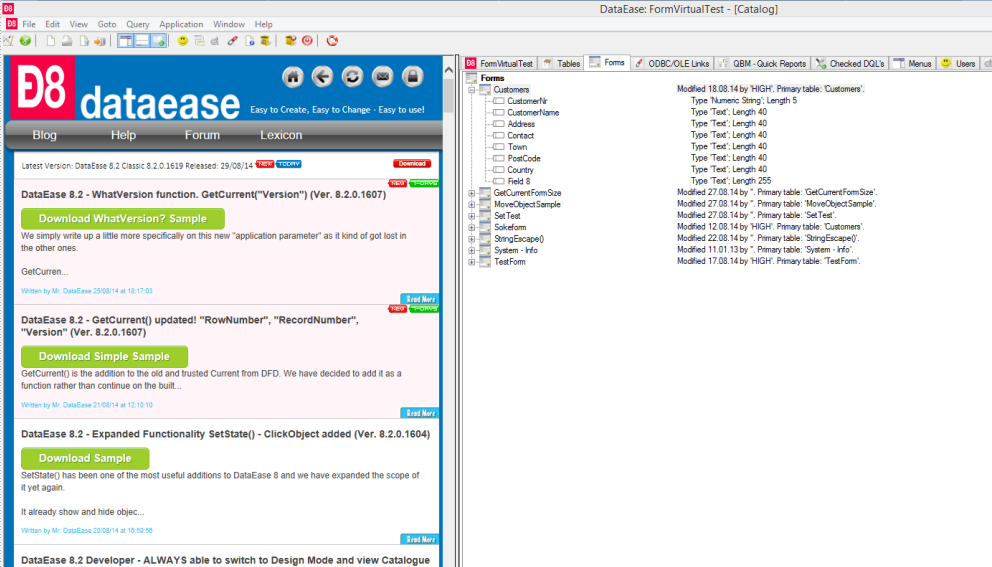Open the View menu
This screenshot has height=567, width=992.
point(78,24)
